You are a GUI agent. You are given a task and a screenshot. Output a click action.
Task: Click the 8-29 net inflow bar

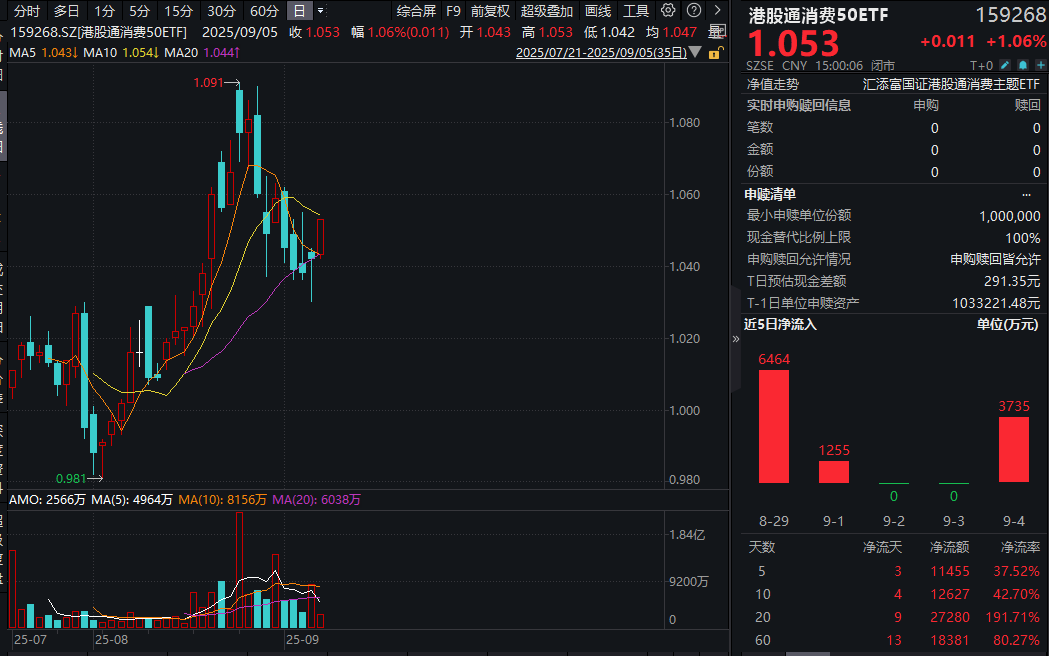[x=773, y=427]
